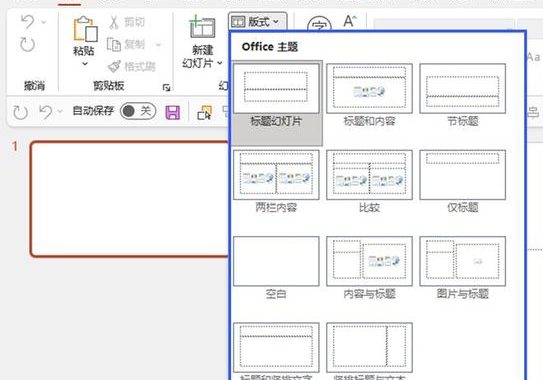Open the 复制 copy dropdown arrow
Viewport: 543px width, 380px height.
click(x=158, y=45)
